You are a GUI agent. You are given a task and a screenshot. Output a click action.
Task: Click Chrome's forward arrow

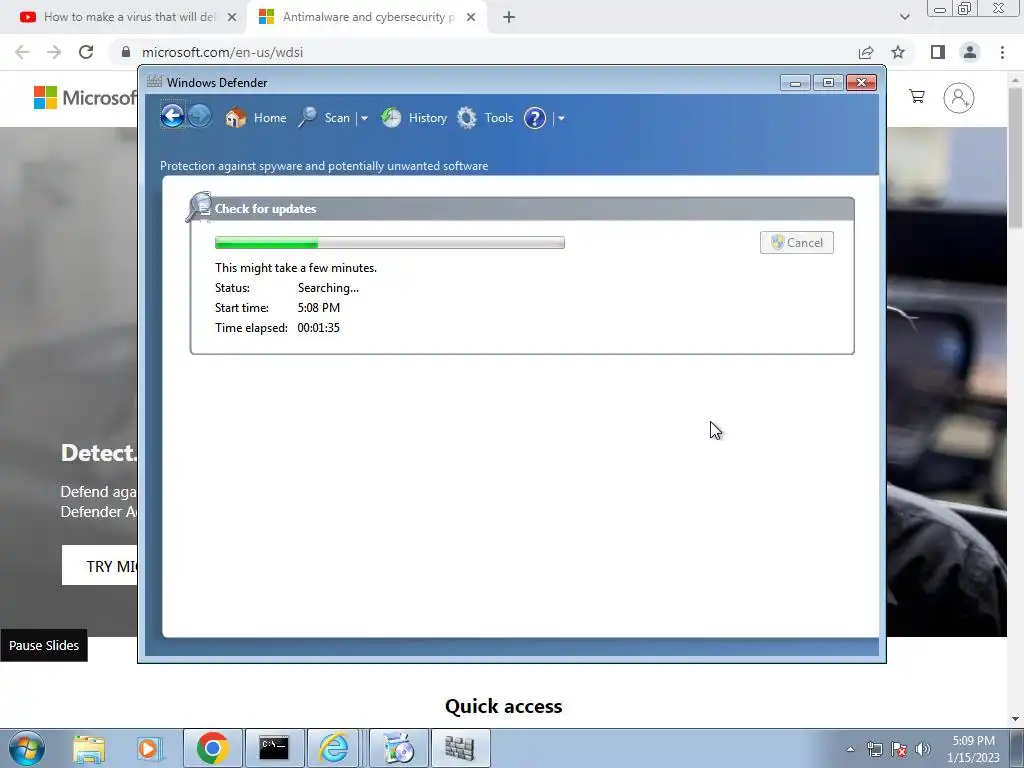point(54,52)
